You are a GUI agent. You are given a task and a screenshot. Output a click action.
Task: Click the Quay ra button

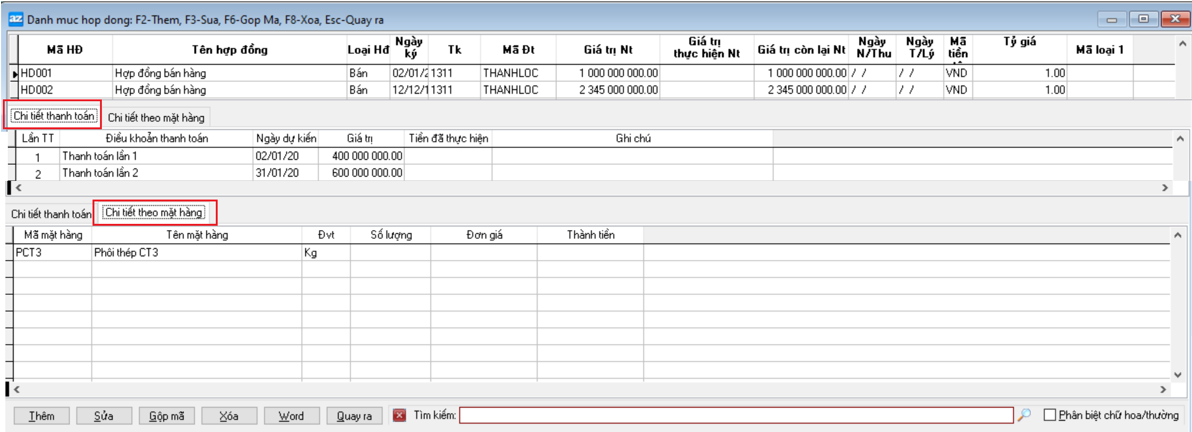click(354, 416)
